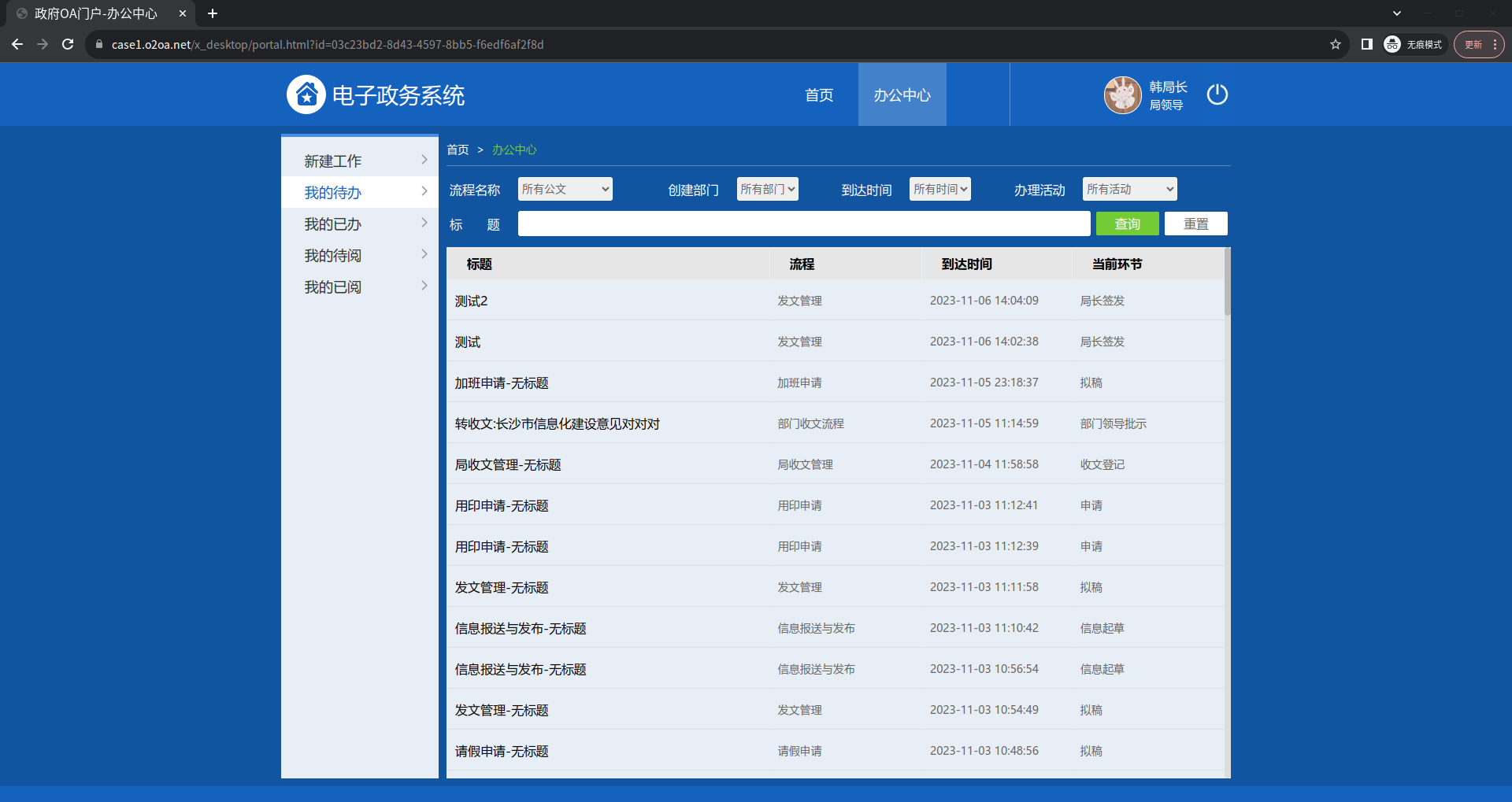Expand the 到达时间 dropdown showing 所有时间

[x=939, y=189]
